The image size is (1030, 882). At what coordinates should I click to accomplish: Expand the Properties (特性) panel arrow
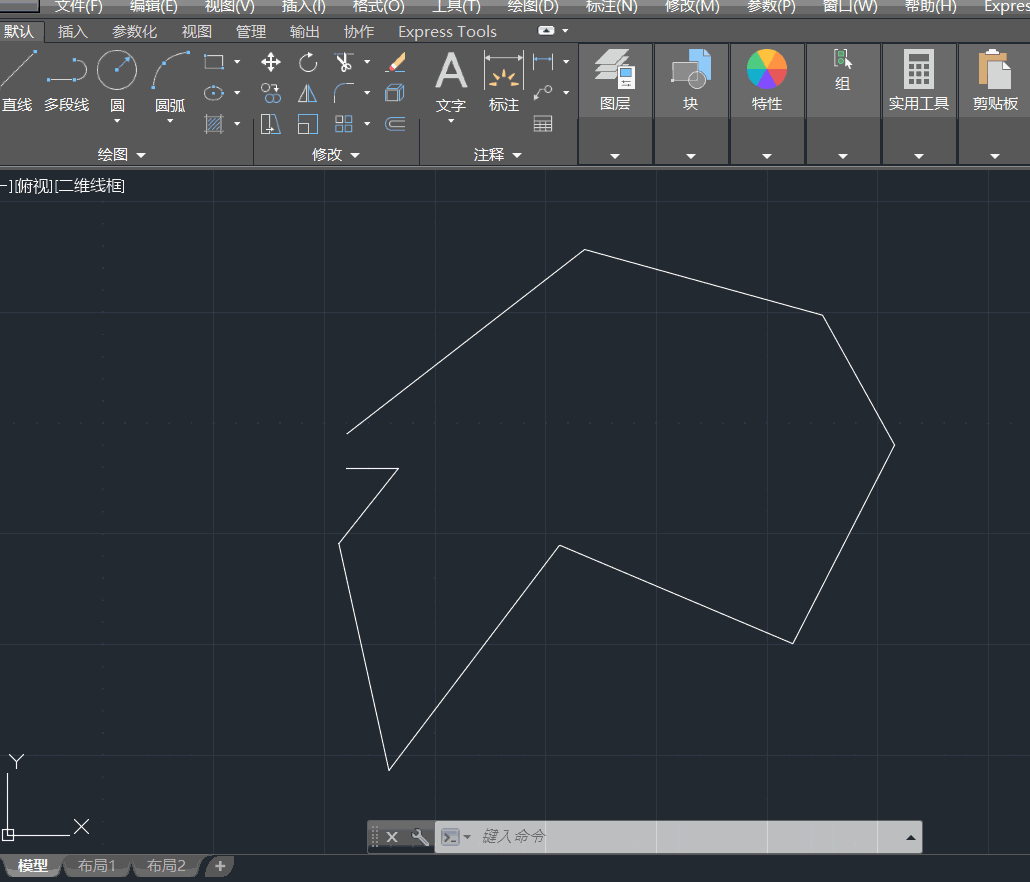click(x=767, y=156)
